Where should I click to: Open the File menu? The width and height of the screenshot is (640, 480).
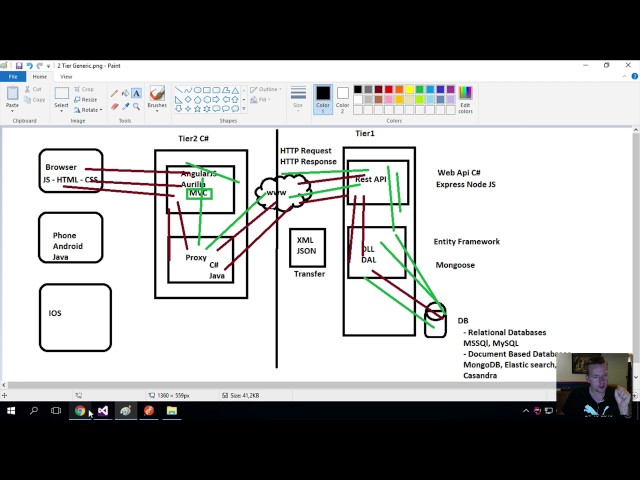pyautogui.click(x=13, y=76)
